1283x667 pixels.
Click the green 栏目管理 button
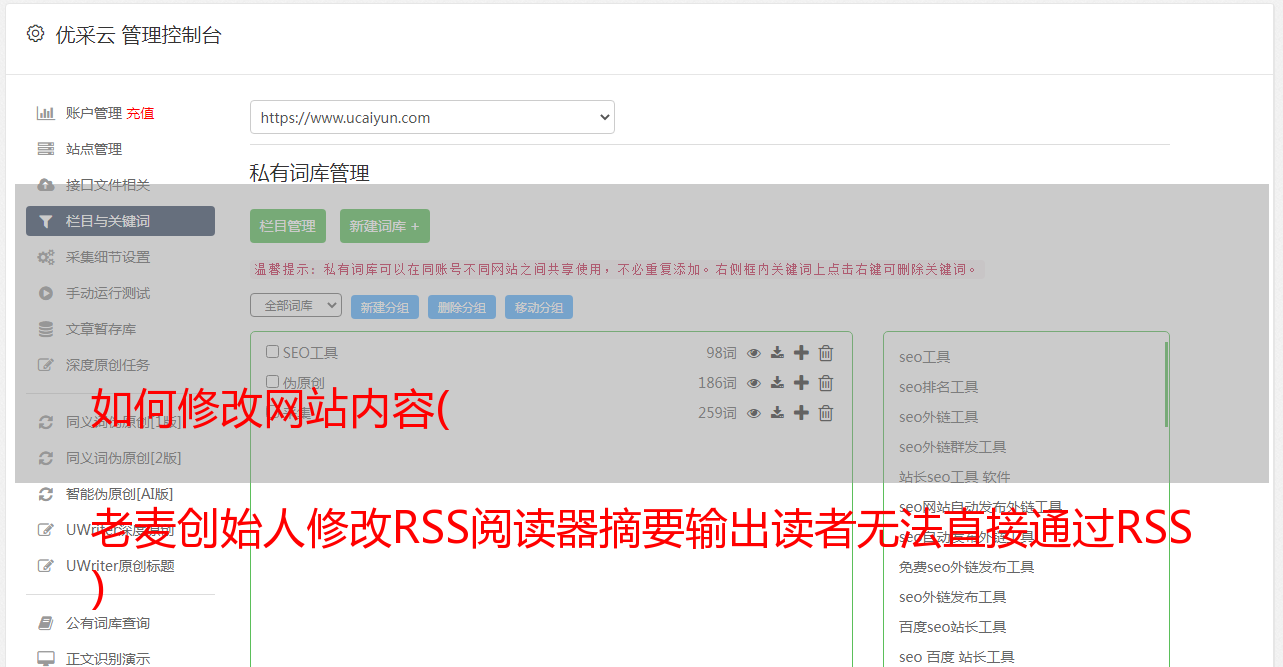pyautogui.click(x=288, y=226)
